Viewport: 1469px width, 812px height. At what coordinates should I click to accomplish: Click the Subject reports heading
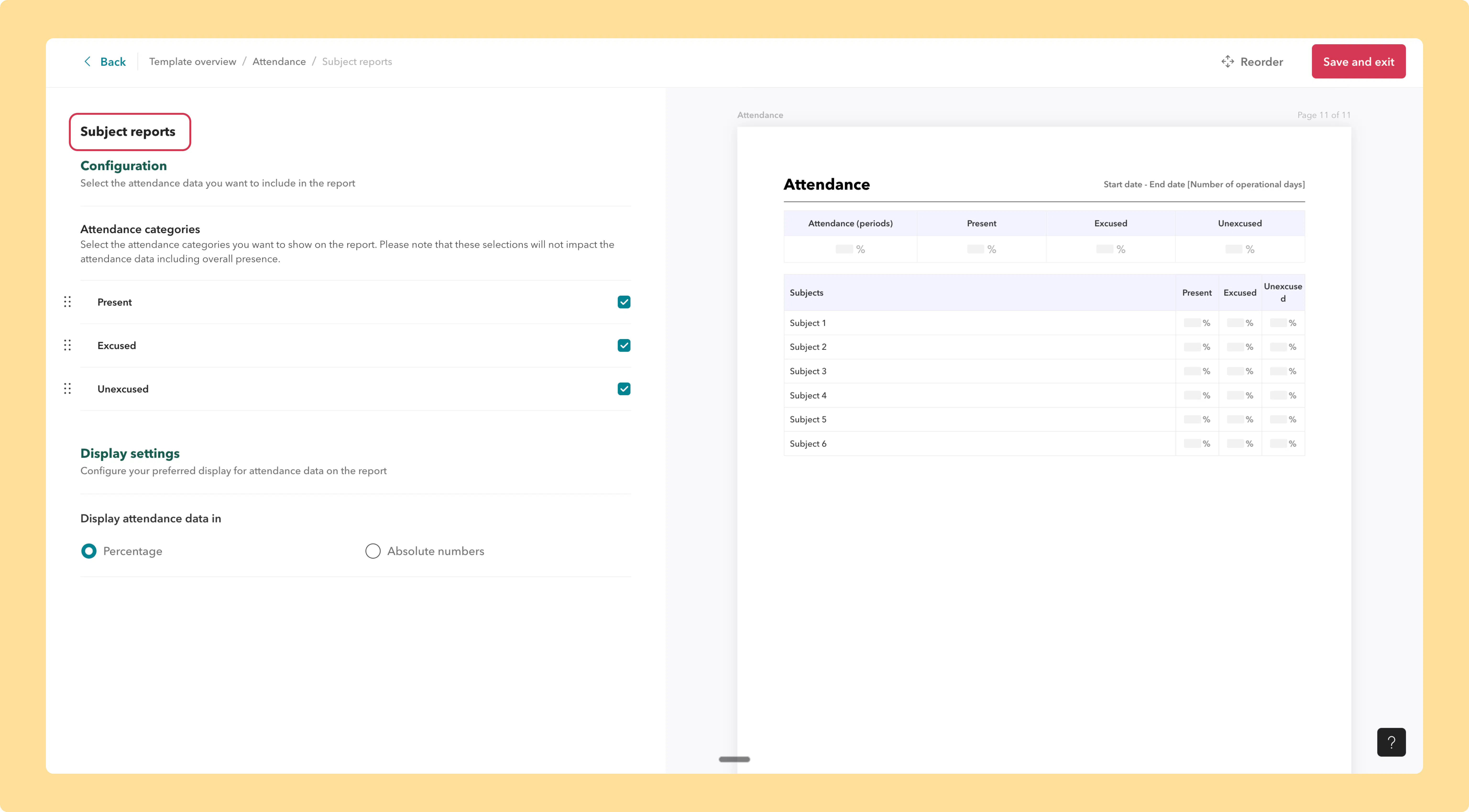(128, 132)
